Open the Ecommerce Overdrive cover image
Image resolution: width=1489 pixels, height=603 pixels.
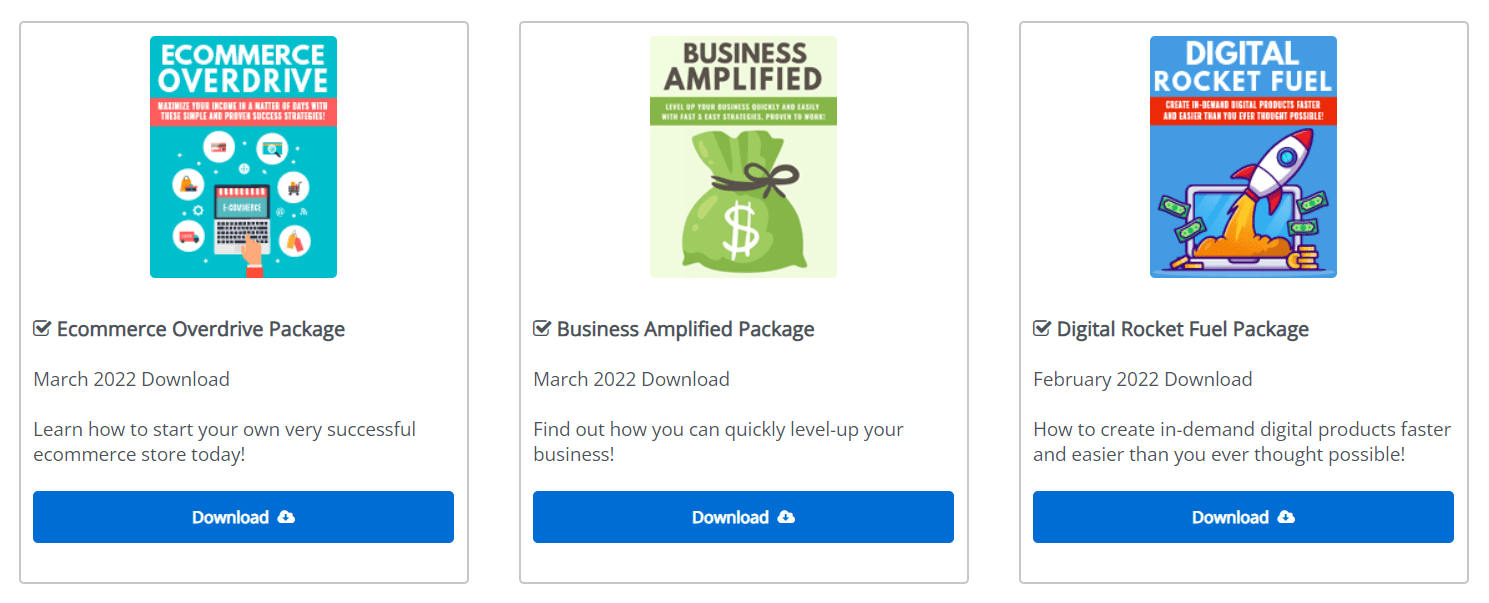tap(243, 157)
